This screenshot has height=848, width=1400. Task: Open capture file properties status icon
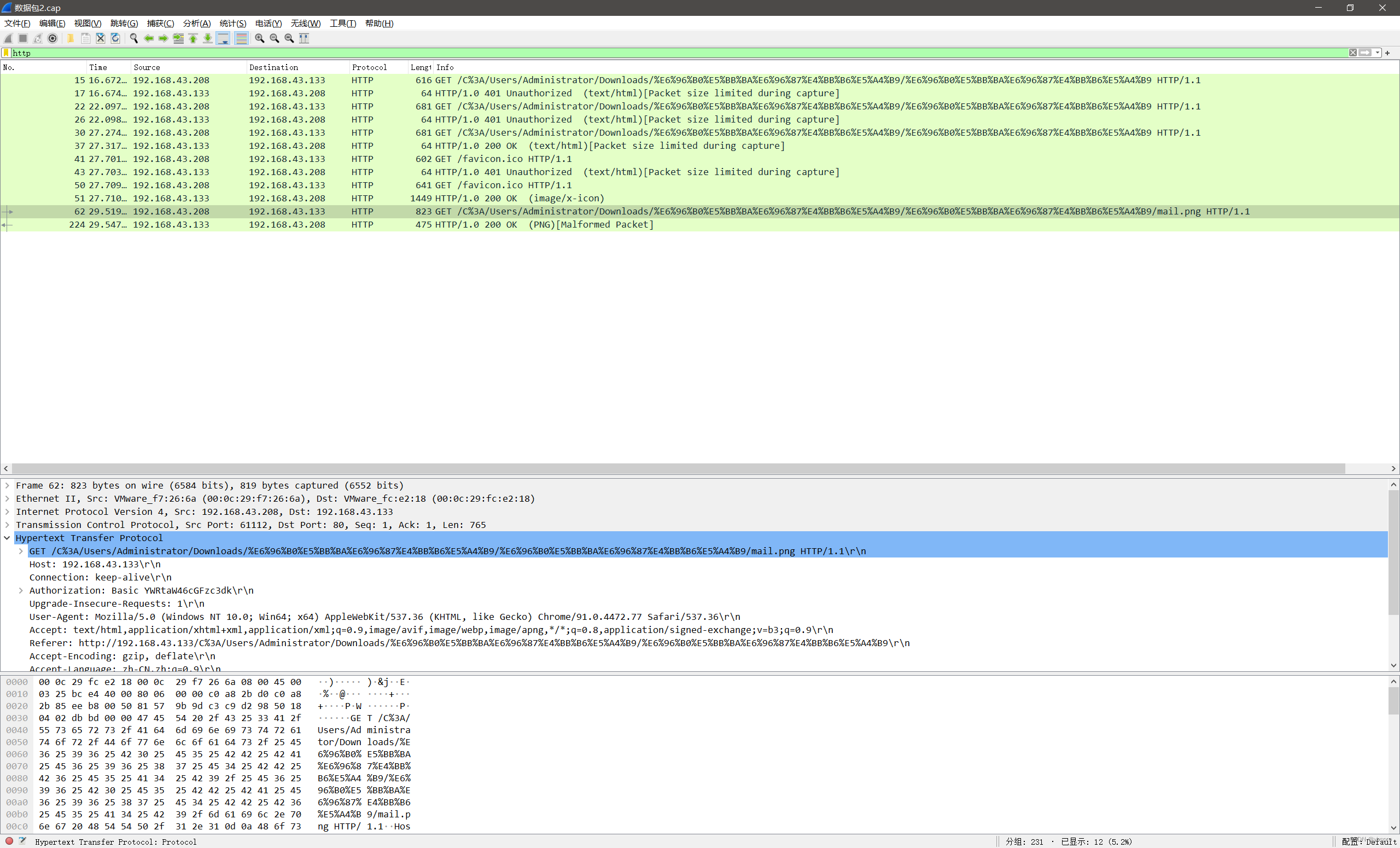[23, 841]
